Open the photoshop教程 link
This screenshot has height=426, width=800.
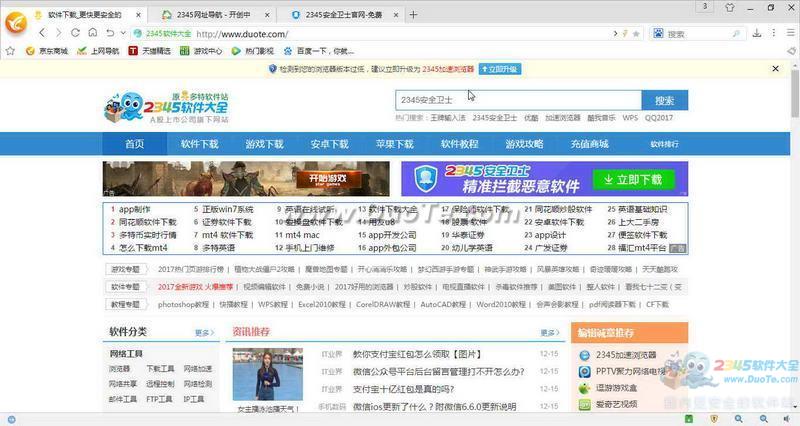click(x=183, y=304)
